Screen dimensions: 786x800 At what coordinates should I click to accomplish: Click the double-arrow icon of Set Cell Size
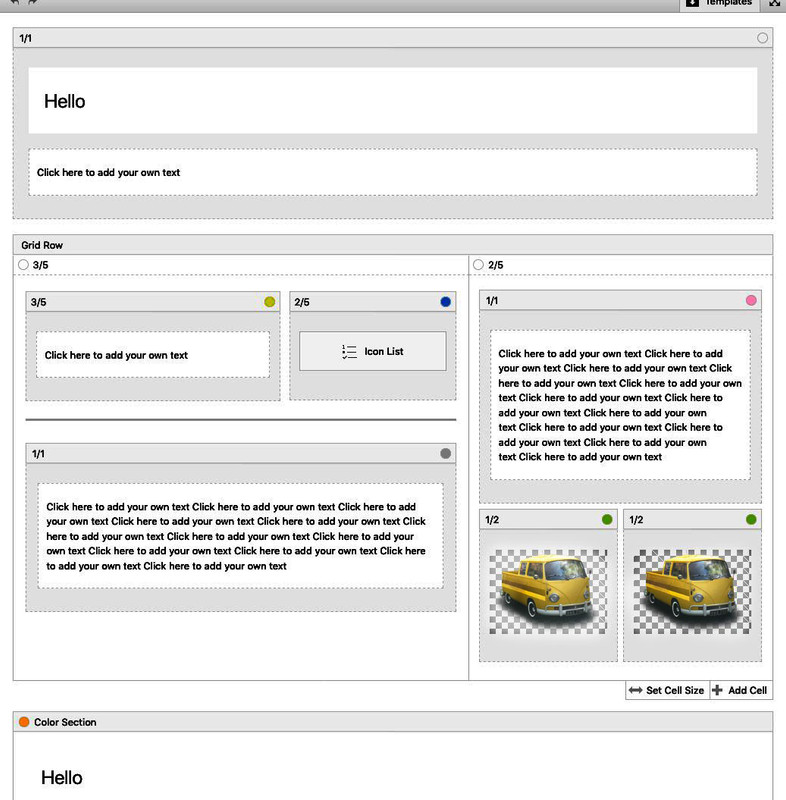point(636,690)
